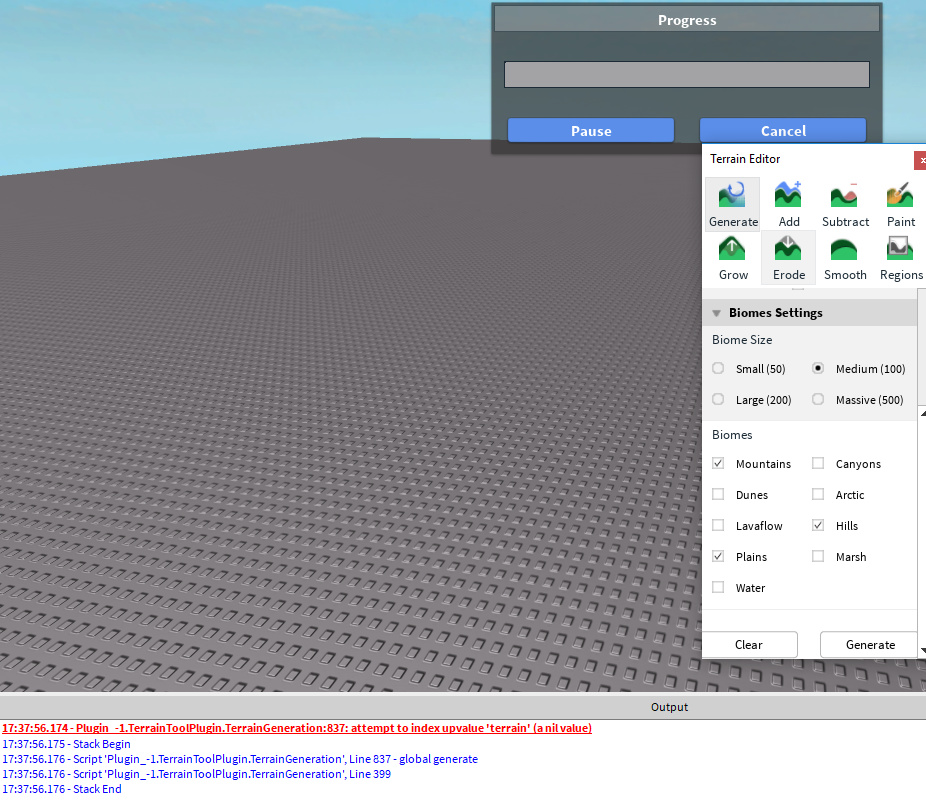
Task: Select the Subtract terrain tool
Action: [845, 203]
